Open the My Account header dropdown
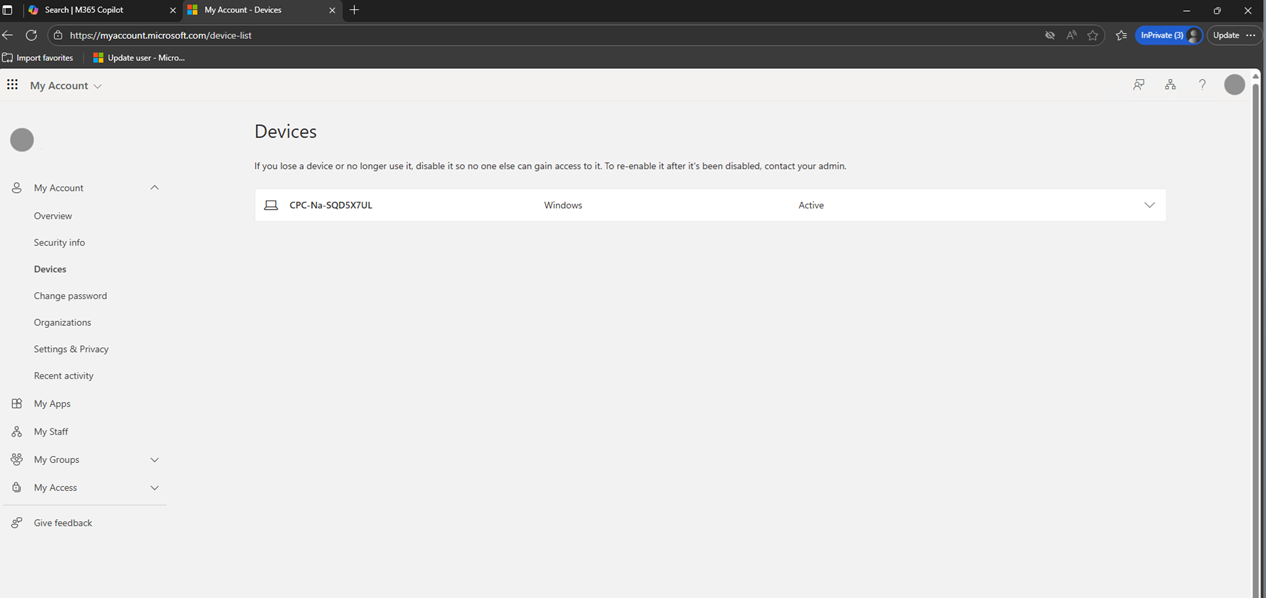 tap(66, 86)
